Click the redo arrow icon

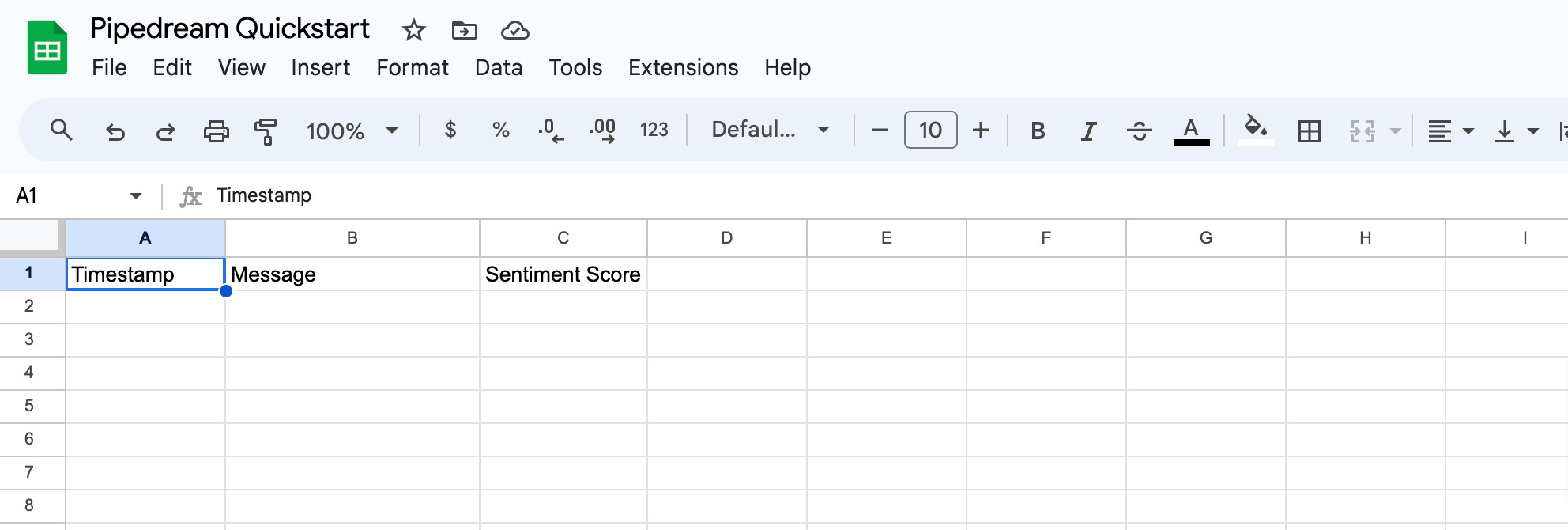click(165, 131)
